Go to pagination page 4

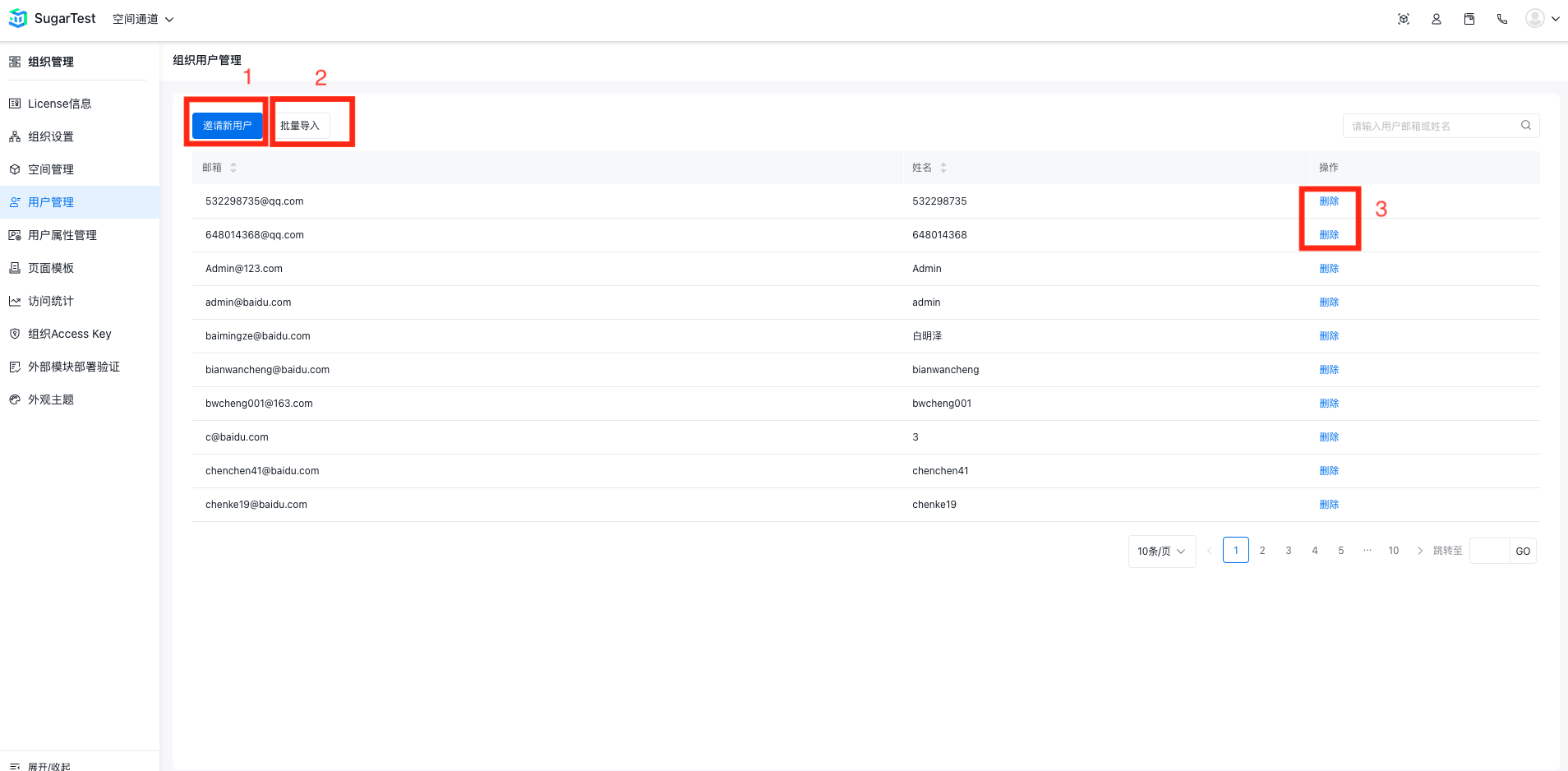pos(1315,550)
